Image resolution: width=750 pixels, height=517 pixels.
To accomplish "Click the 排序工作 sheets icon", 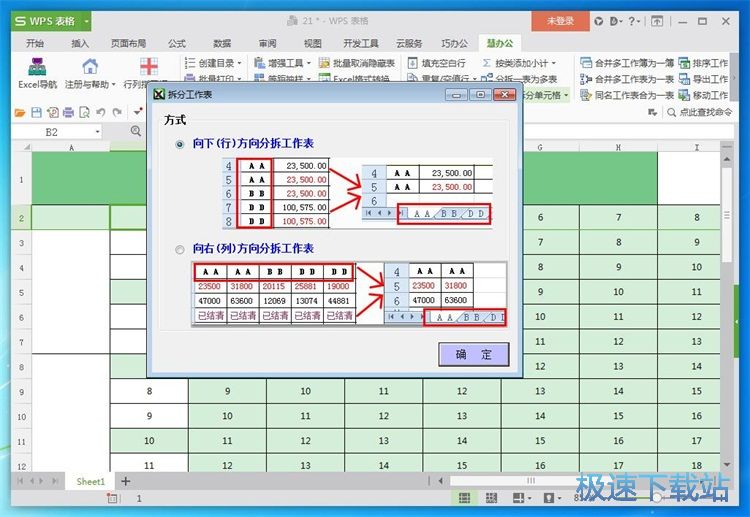I will tap(684, 63).
